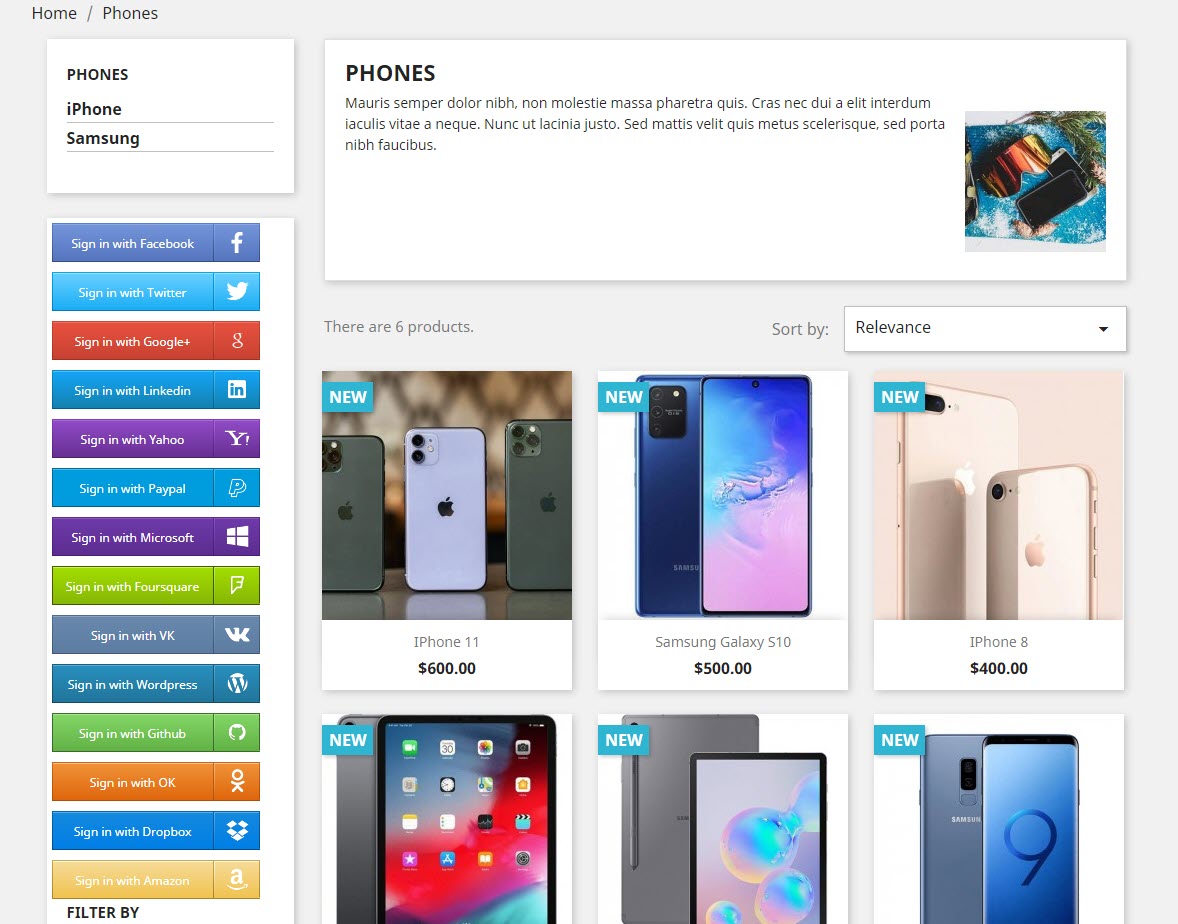Screen dimensions: 1178x924
Task: Click the Yahoo Y! icon
Action: 237,438
